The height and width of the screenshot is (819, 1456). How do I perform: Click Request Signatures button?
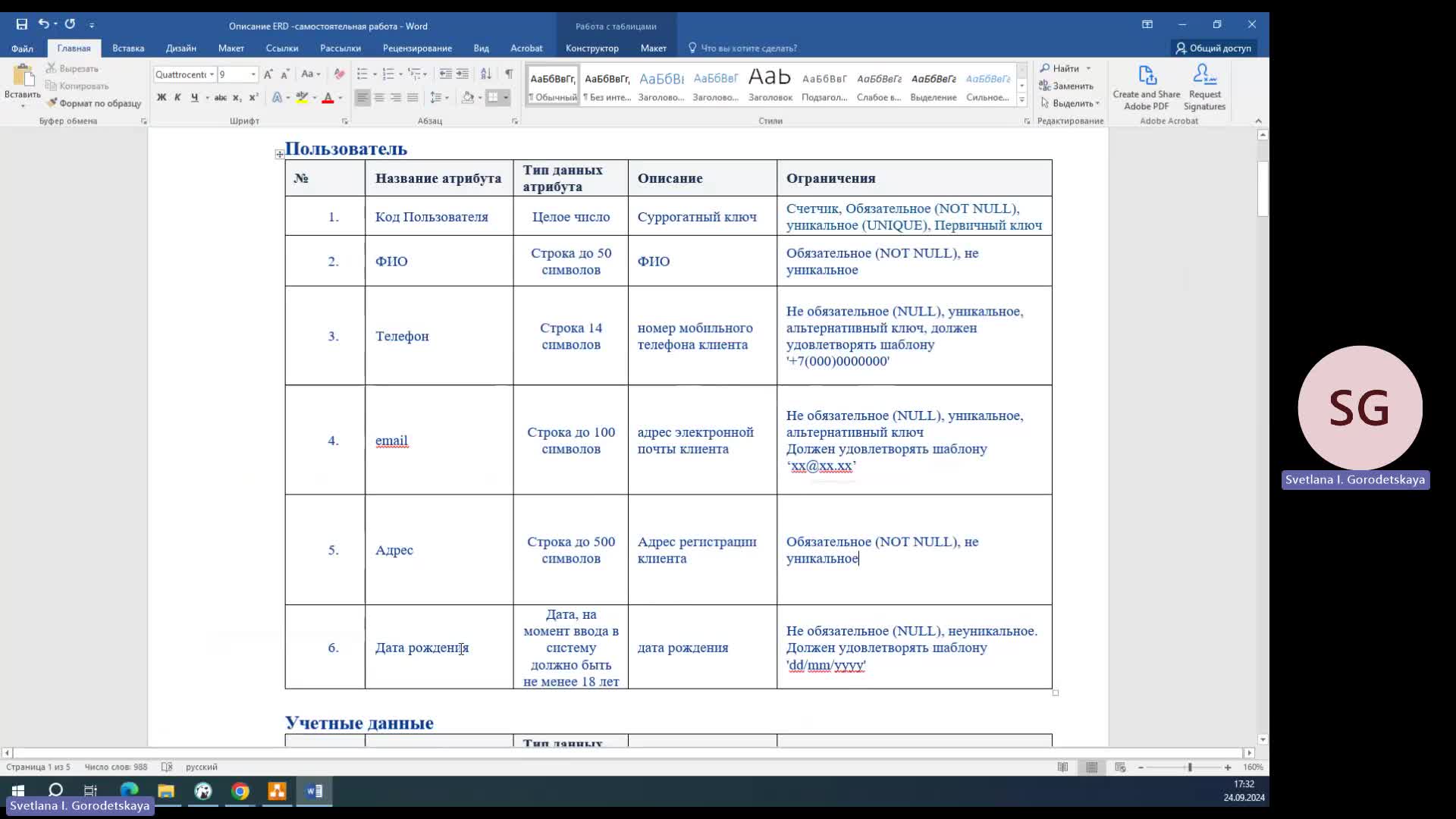tap(1205, 87)
